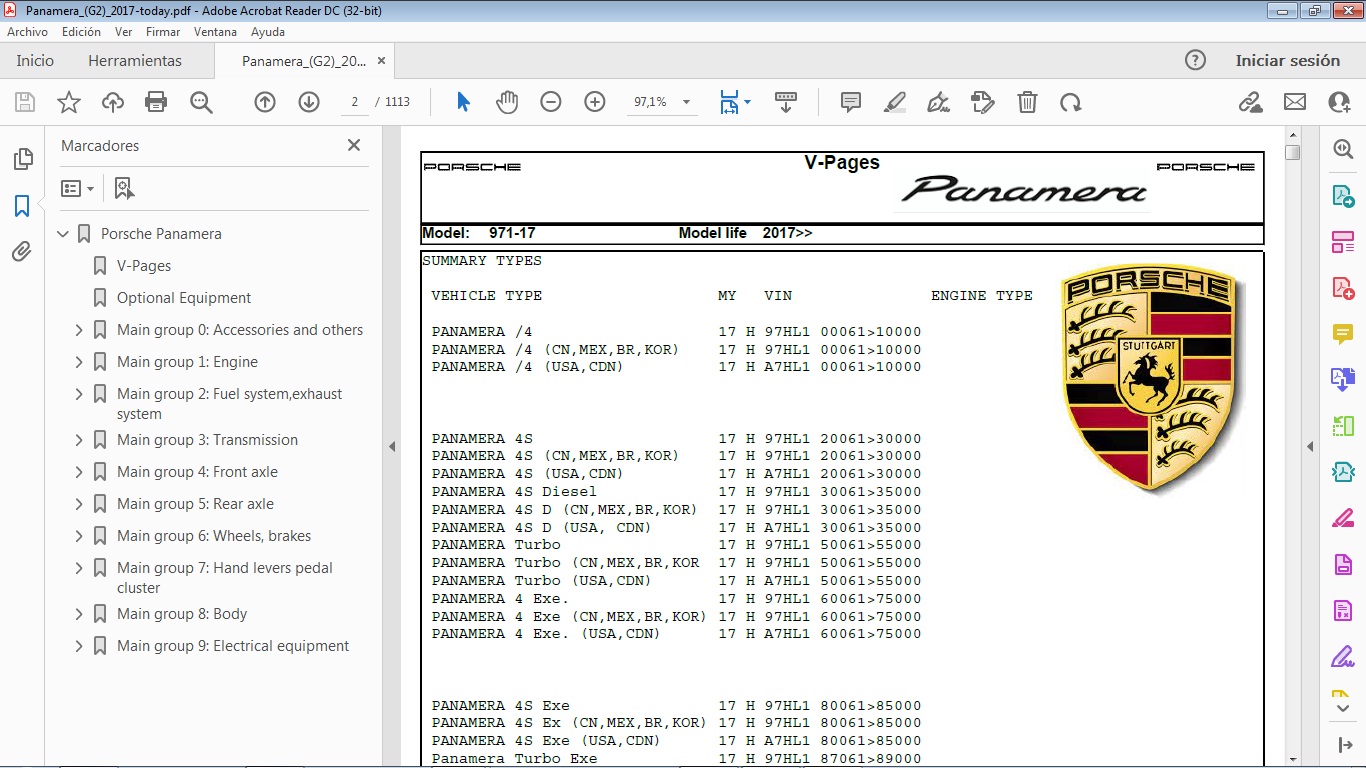Open the Add Sticky Note comment tool
Image resolution: width=1366 pixels, height=768 pixels.
(849, 102)
